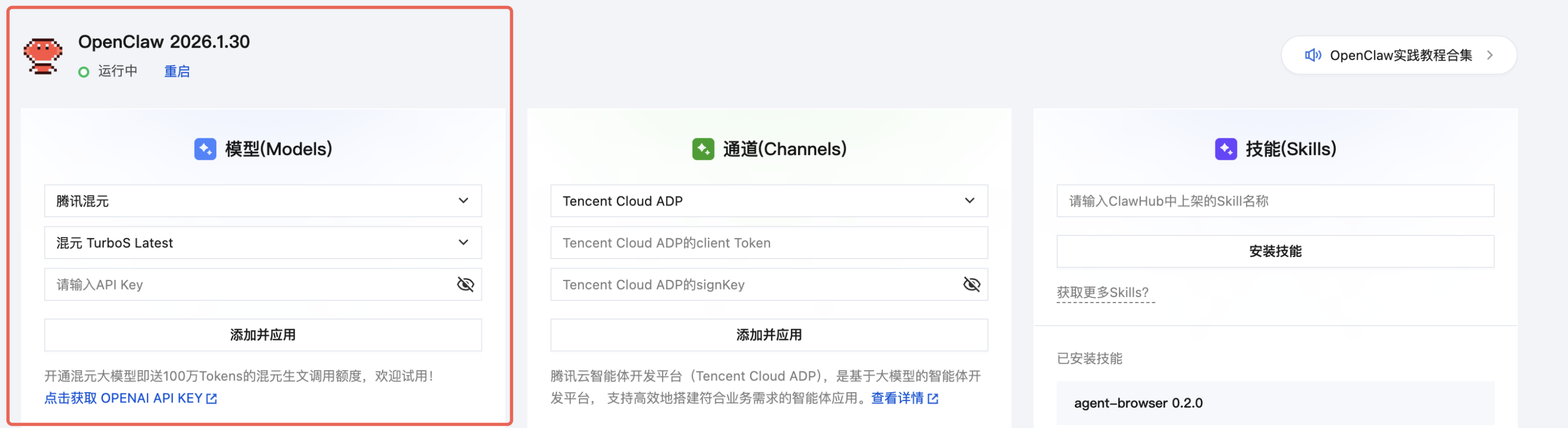Click external-link icon after 查看详情
Screen dimensions: 1568x428
coord(933,399)
